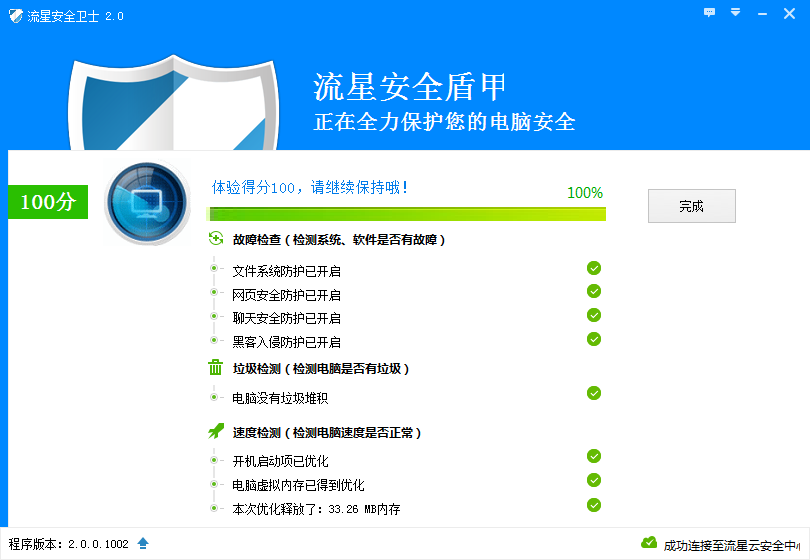Image resolution: width=810 pixels, height=560 pixels.
Task: Select the 黑客入侵防护已开启 row text
Action: (x=287, y=342)
